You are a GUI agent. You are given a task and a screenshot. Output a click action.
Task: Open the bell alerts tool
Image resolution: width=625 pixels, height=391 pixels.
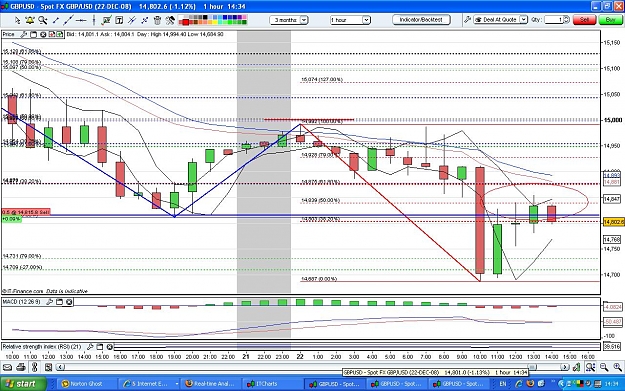point(29,20)
